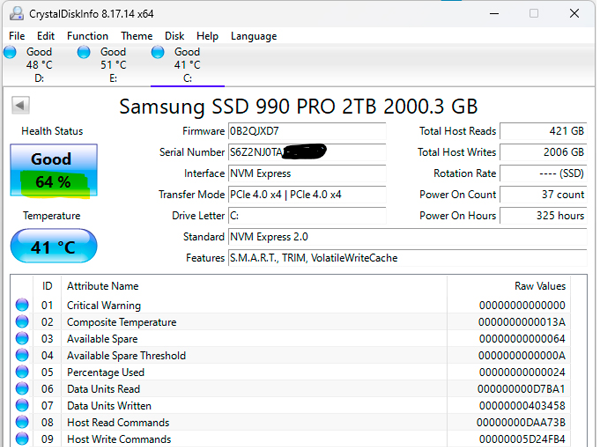Click status orb beside Host Write Commands

pos(22,439)
